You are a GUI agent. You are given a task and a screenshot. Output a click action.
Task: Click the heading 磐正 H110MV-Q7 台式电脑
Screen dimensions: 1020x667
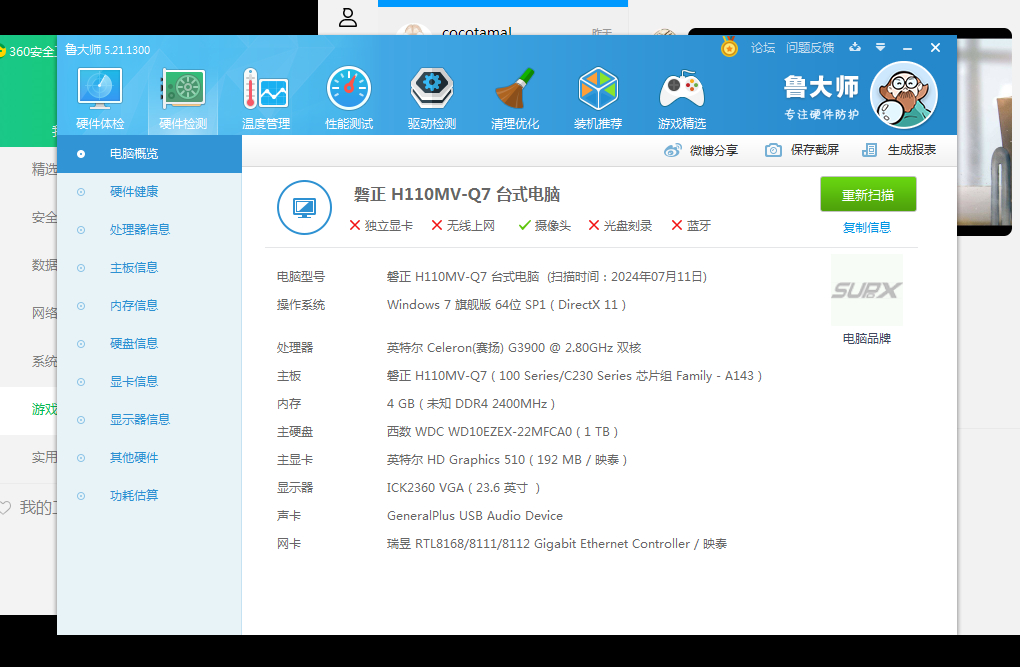pyautogui.click(x=457, y=195)
